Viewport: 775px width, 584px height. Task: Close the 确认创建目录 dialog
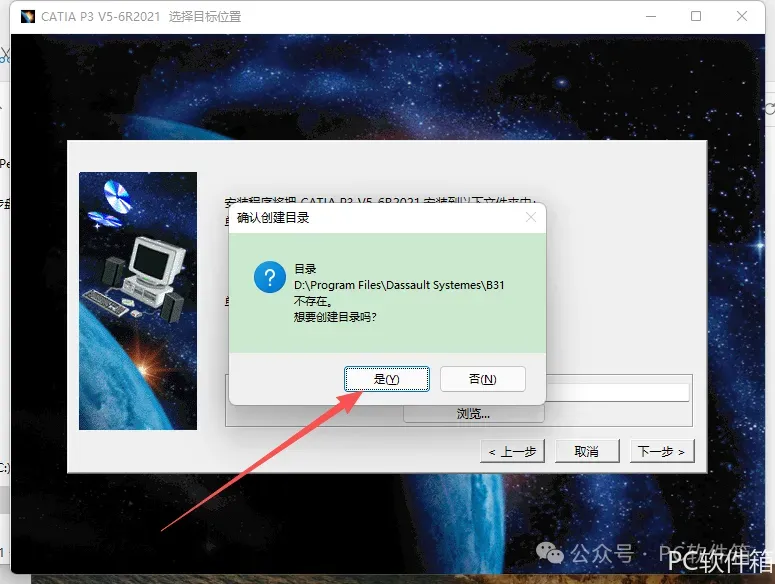click(531, 217)
